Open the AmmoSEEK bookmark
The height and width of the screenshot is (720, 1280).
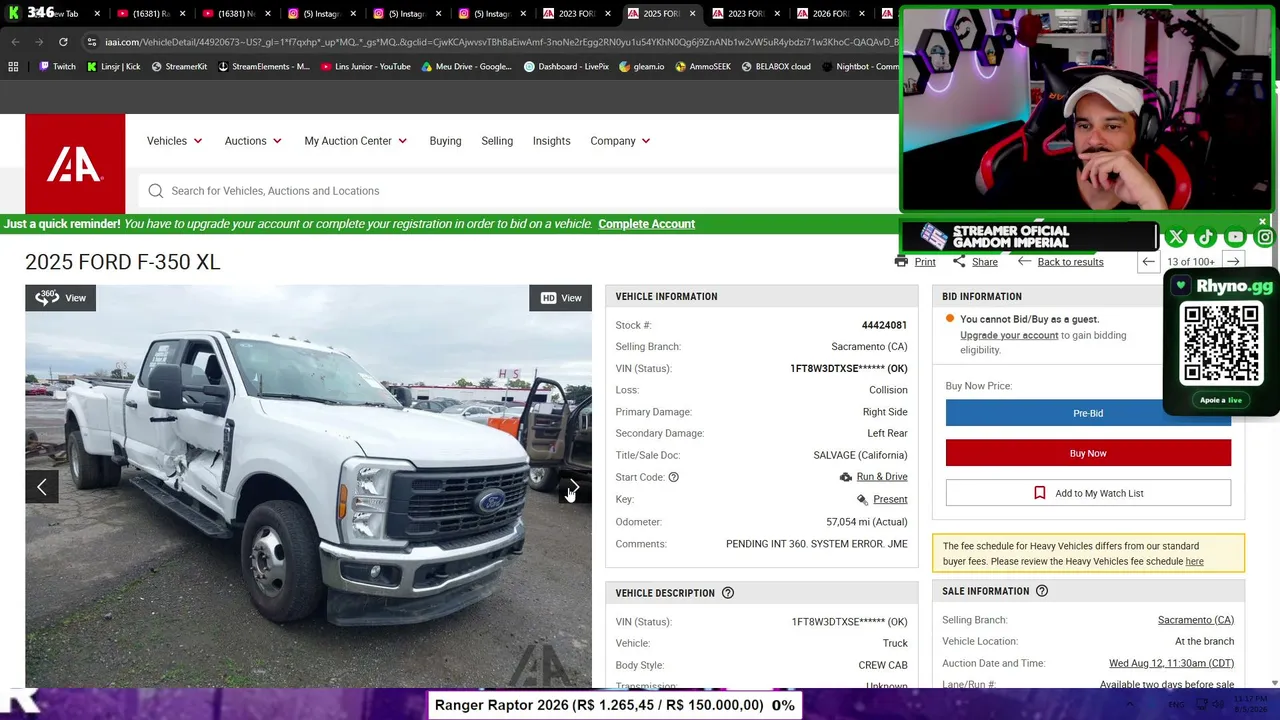click(x=703, y=67)
